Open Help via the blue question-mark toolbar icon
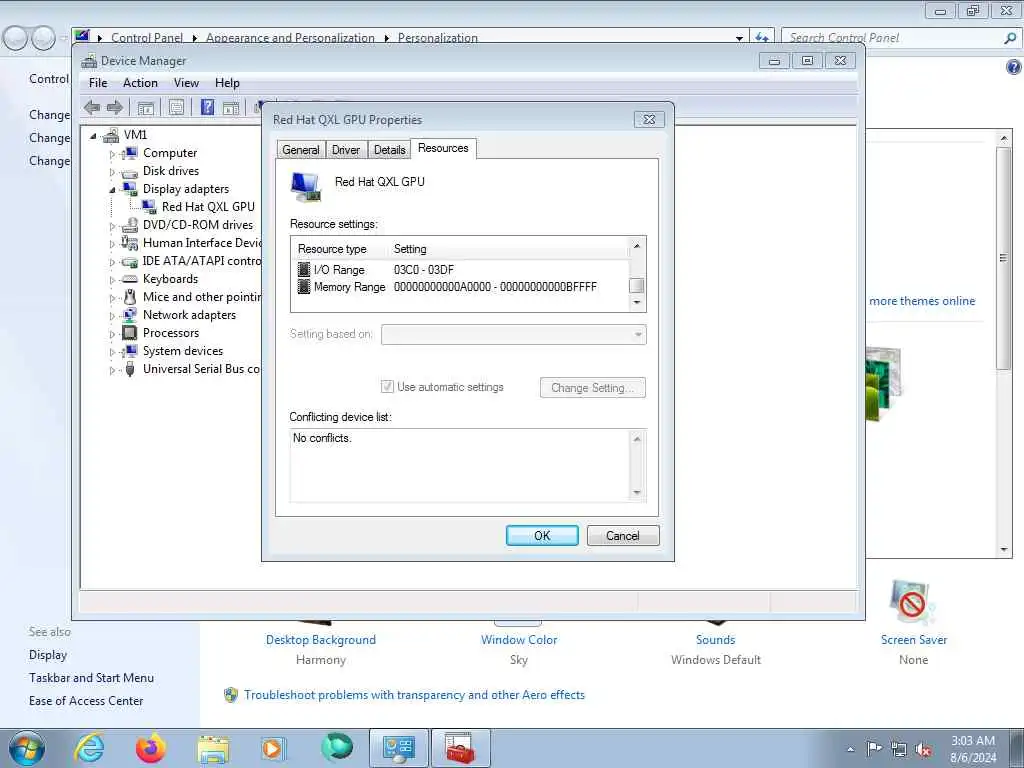The height and width of the screenshot is (768, 1024). click(207, 107)
